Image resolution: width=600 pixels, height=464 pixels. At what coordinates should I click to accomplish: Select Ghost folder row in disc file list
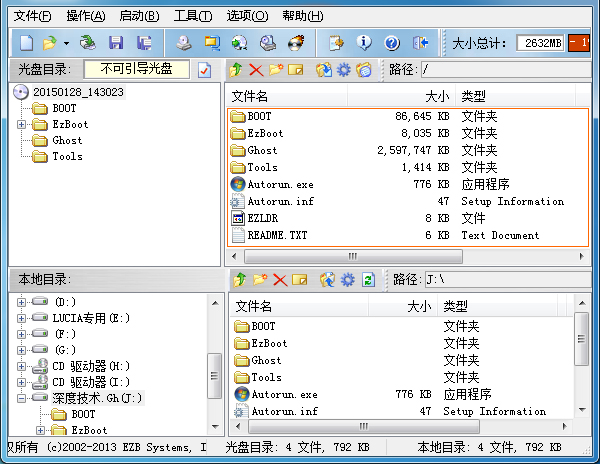(408, 150)
